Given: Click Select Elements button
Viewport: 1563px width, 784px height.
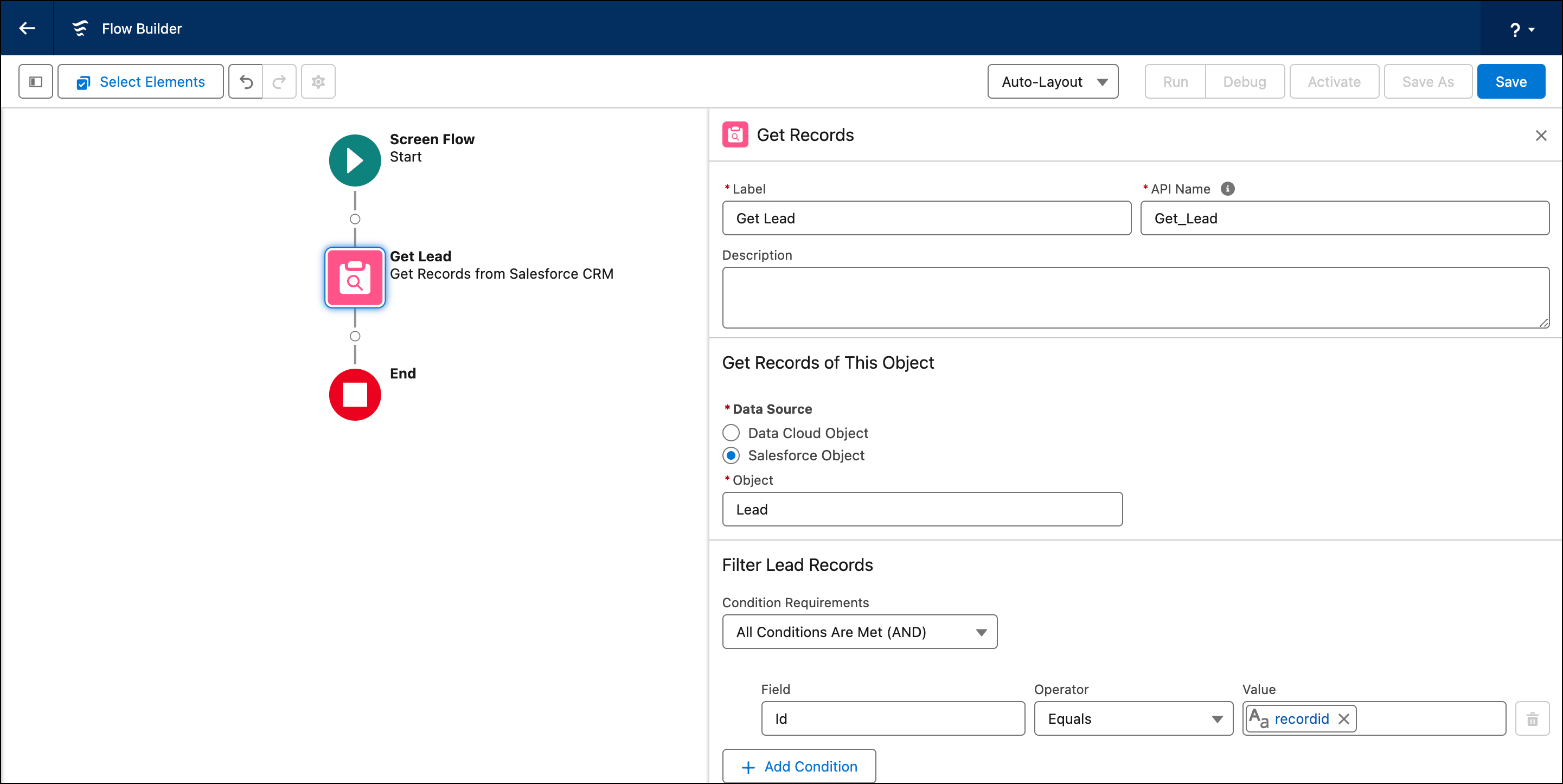Looking at the screenshot, I should point(141,81).
